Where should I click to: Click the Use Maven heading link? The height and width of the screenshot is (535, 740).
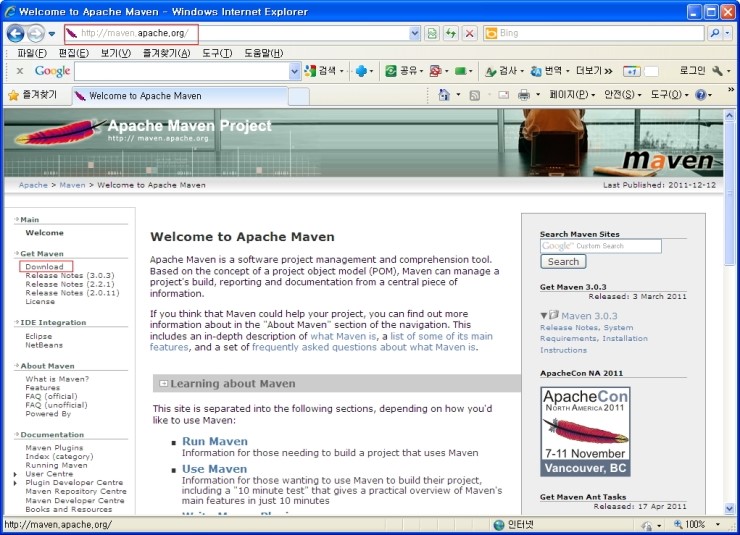coord(214,469)
